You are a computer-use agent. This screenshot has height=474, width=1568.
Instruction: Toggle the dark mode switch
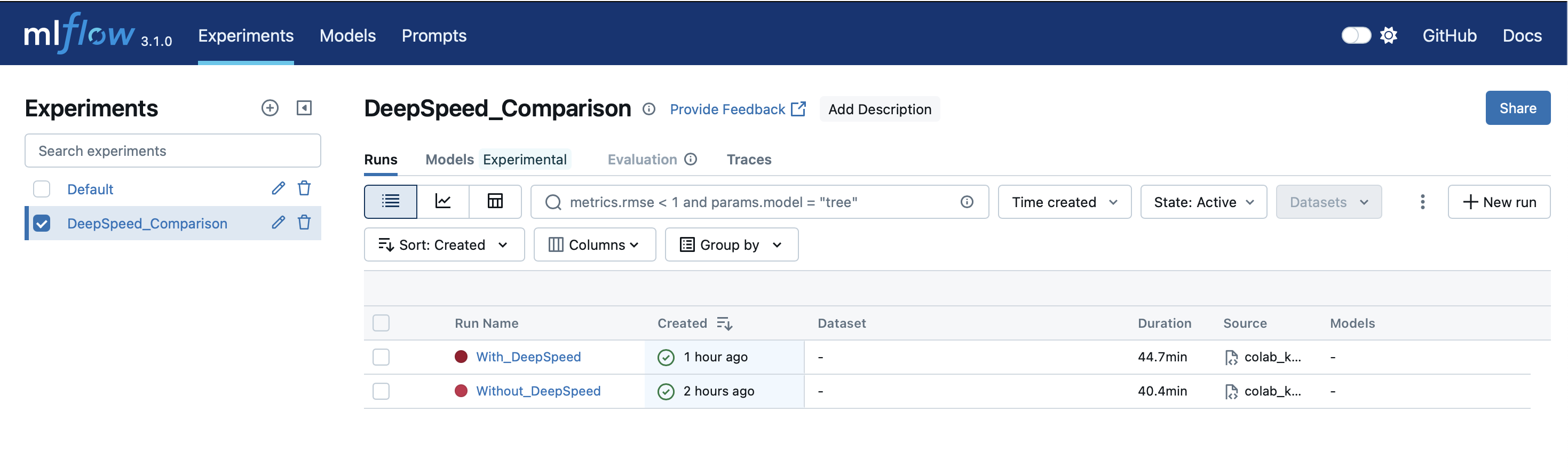[1356, 36]
